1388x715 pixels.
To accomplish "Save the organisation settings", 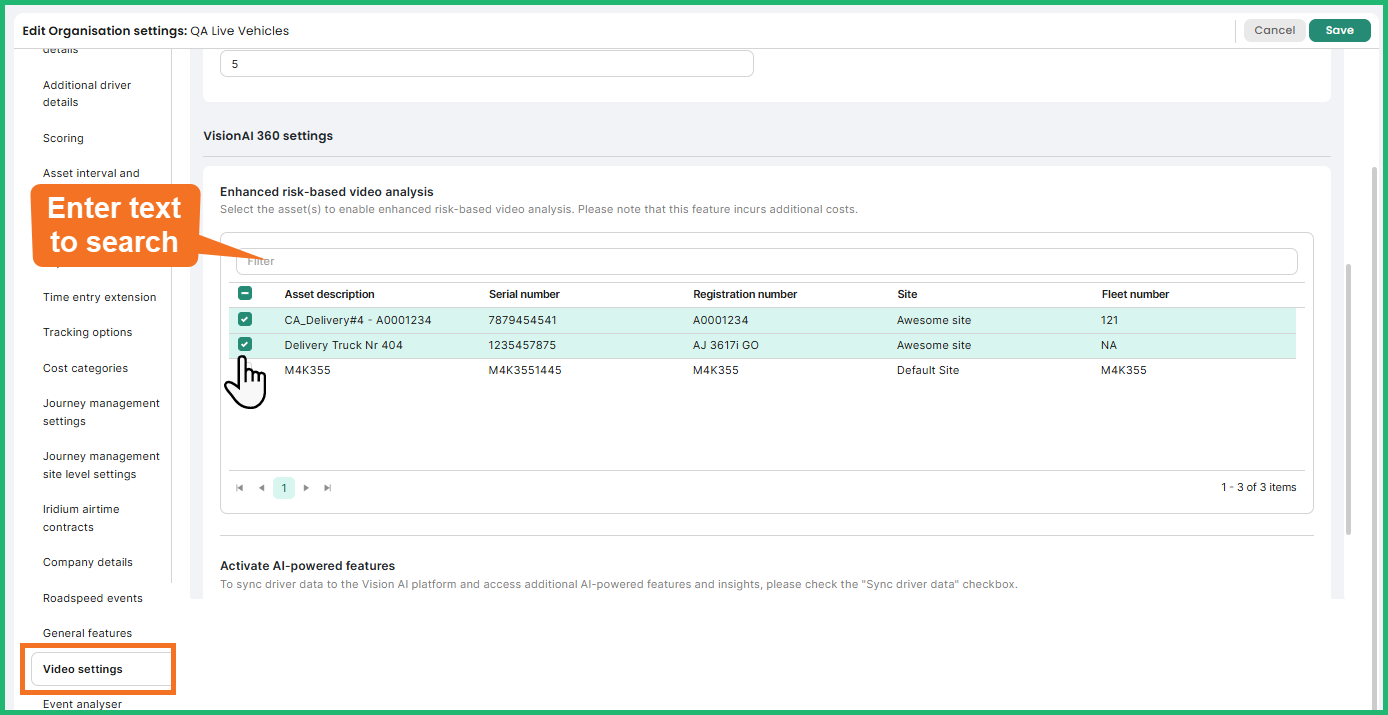I will click(x=1339, y=30).
